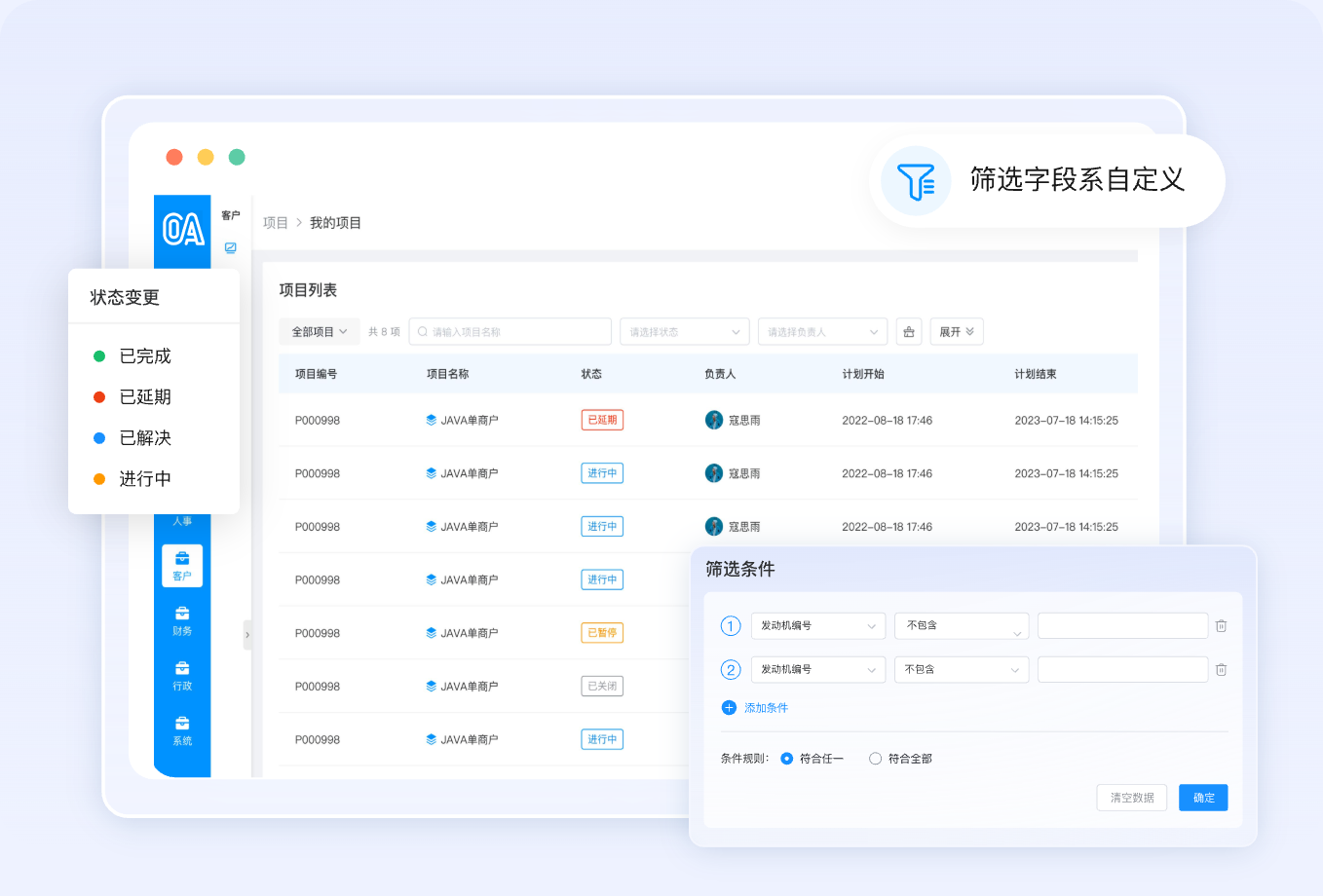
Task: Click the toolbox icon beside 展开 button
Action: coord(908,332)
